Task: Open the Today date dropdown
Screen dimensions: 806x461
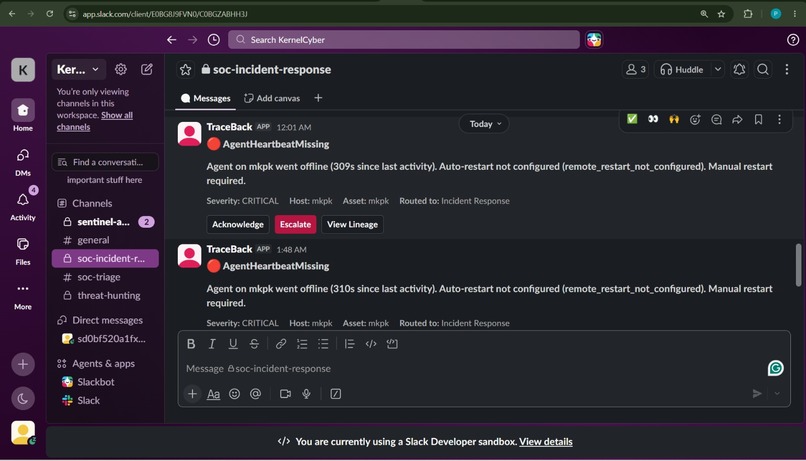Action: 485,124
